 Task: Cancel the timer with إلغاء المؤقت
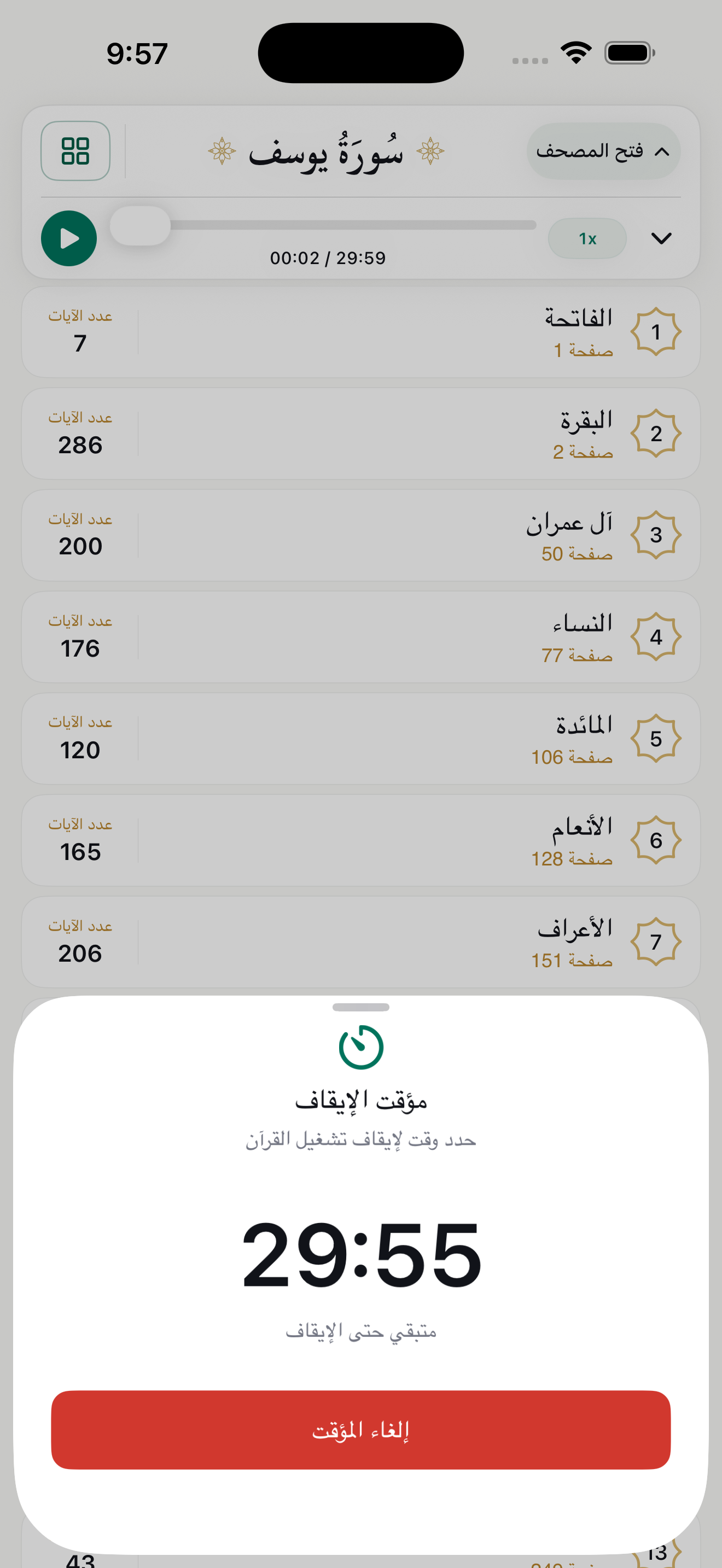tap(361, 1430)
